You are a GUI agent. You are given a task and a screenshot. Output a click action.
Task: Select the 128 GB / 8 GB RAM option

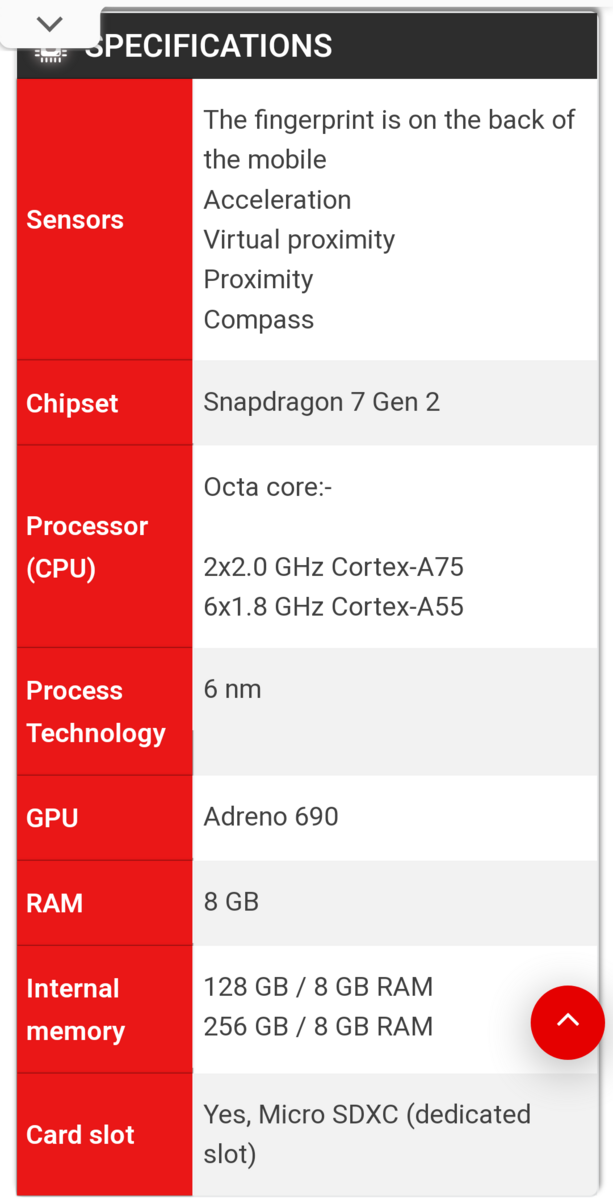pos(318,987)
